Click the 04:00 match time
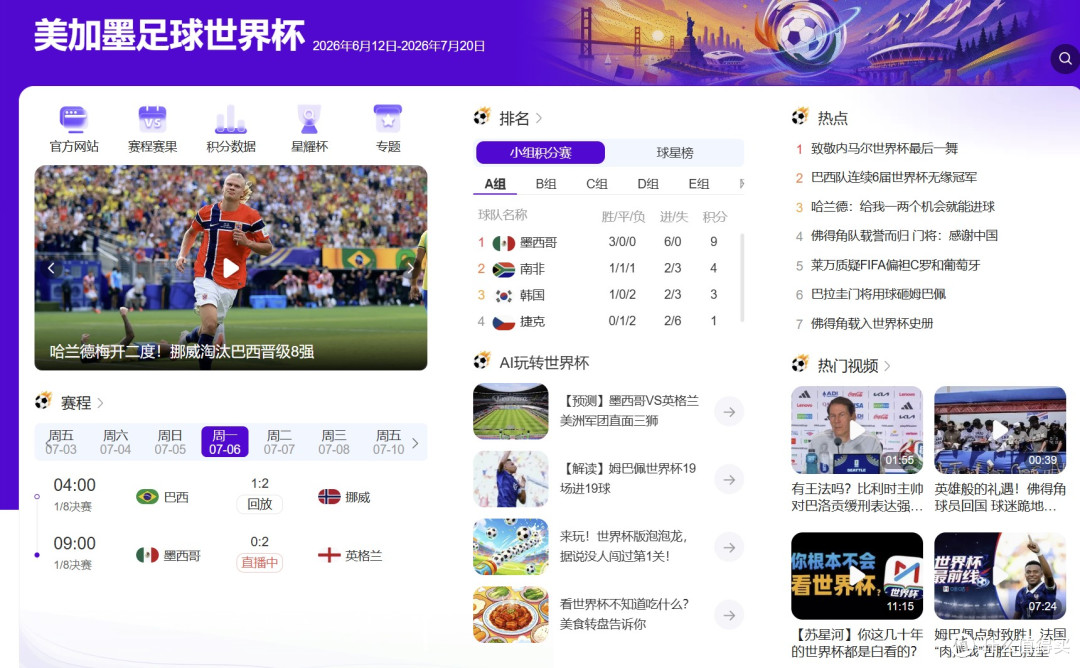1080x668 pixels. tap(74, 486)
